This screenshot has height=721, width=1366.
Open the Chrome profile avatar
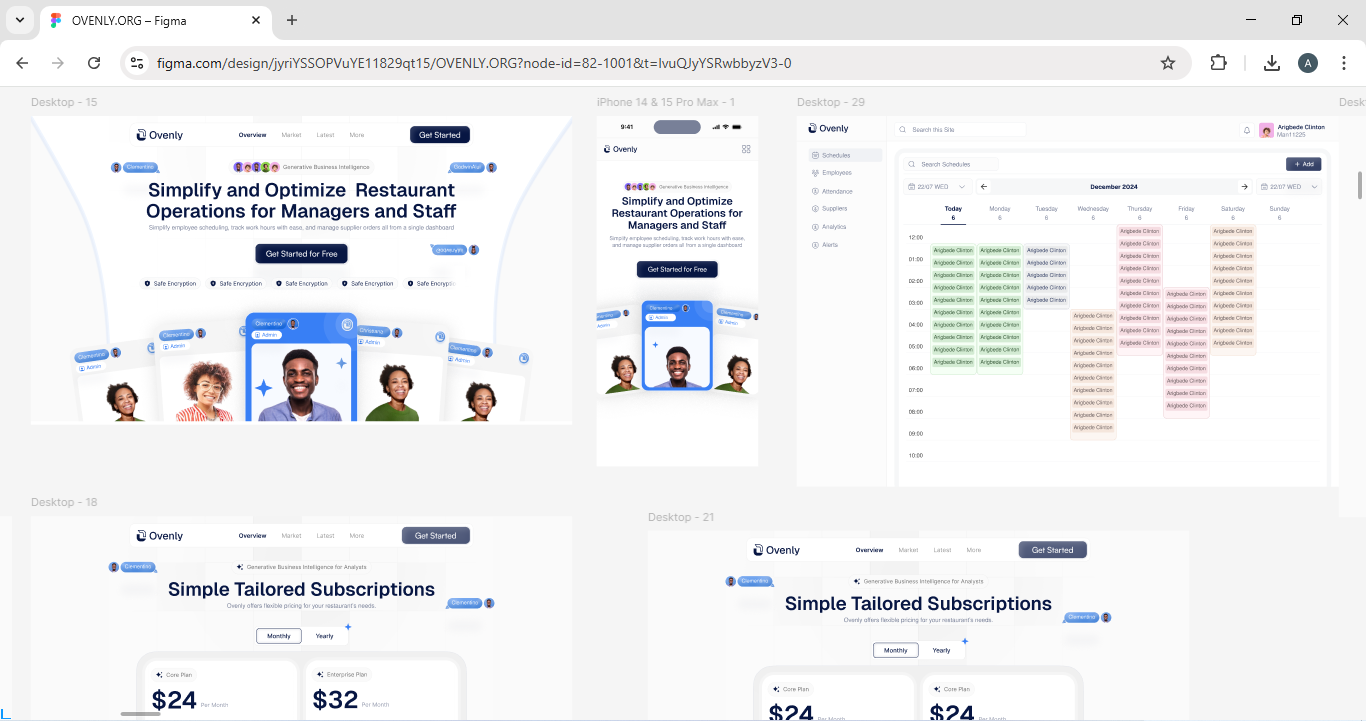point(1308,63)
